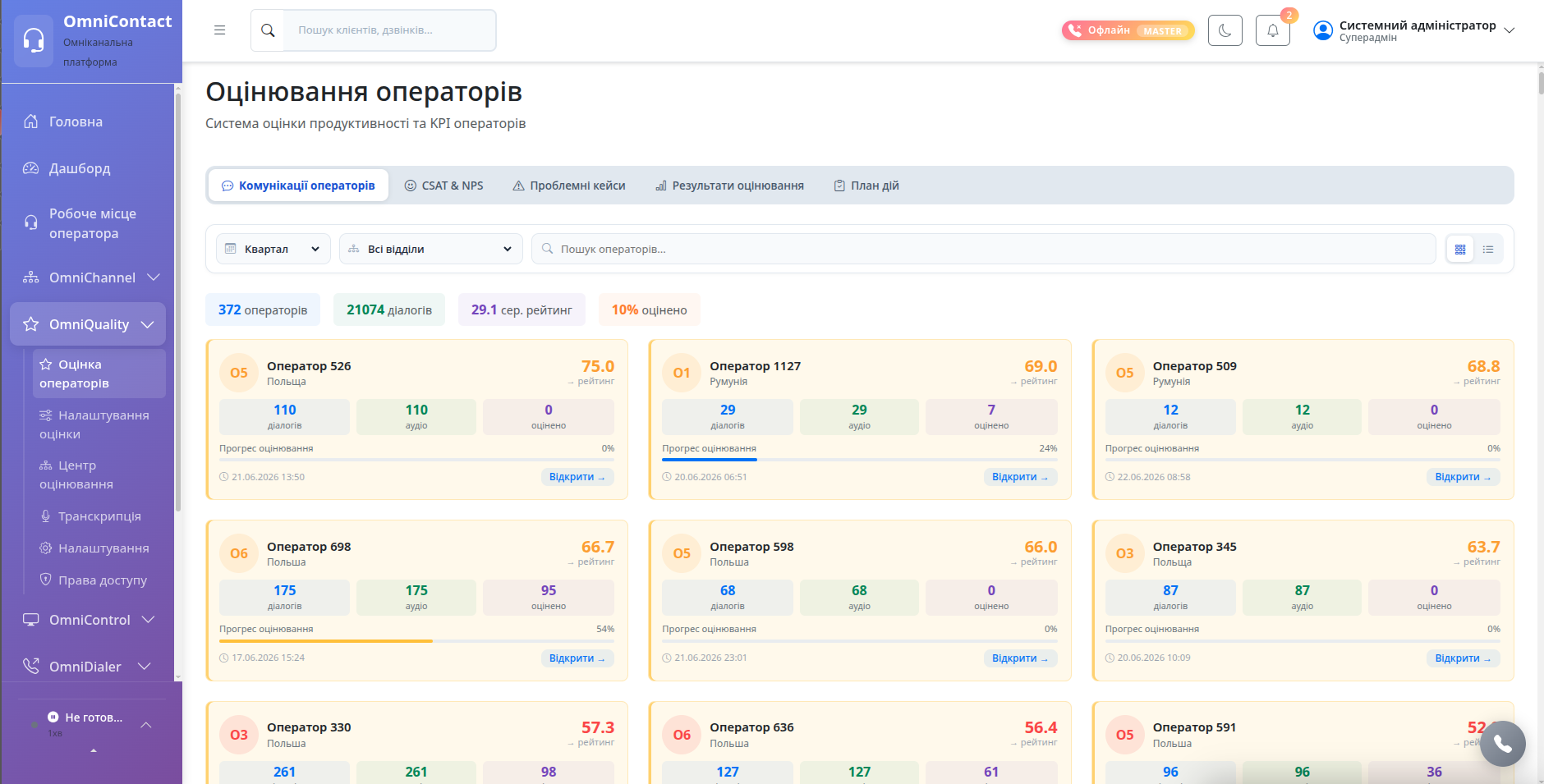Select Комунікації операторів tab
Viewport: 1544px width, 784px height.
[x=299, y=186]
